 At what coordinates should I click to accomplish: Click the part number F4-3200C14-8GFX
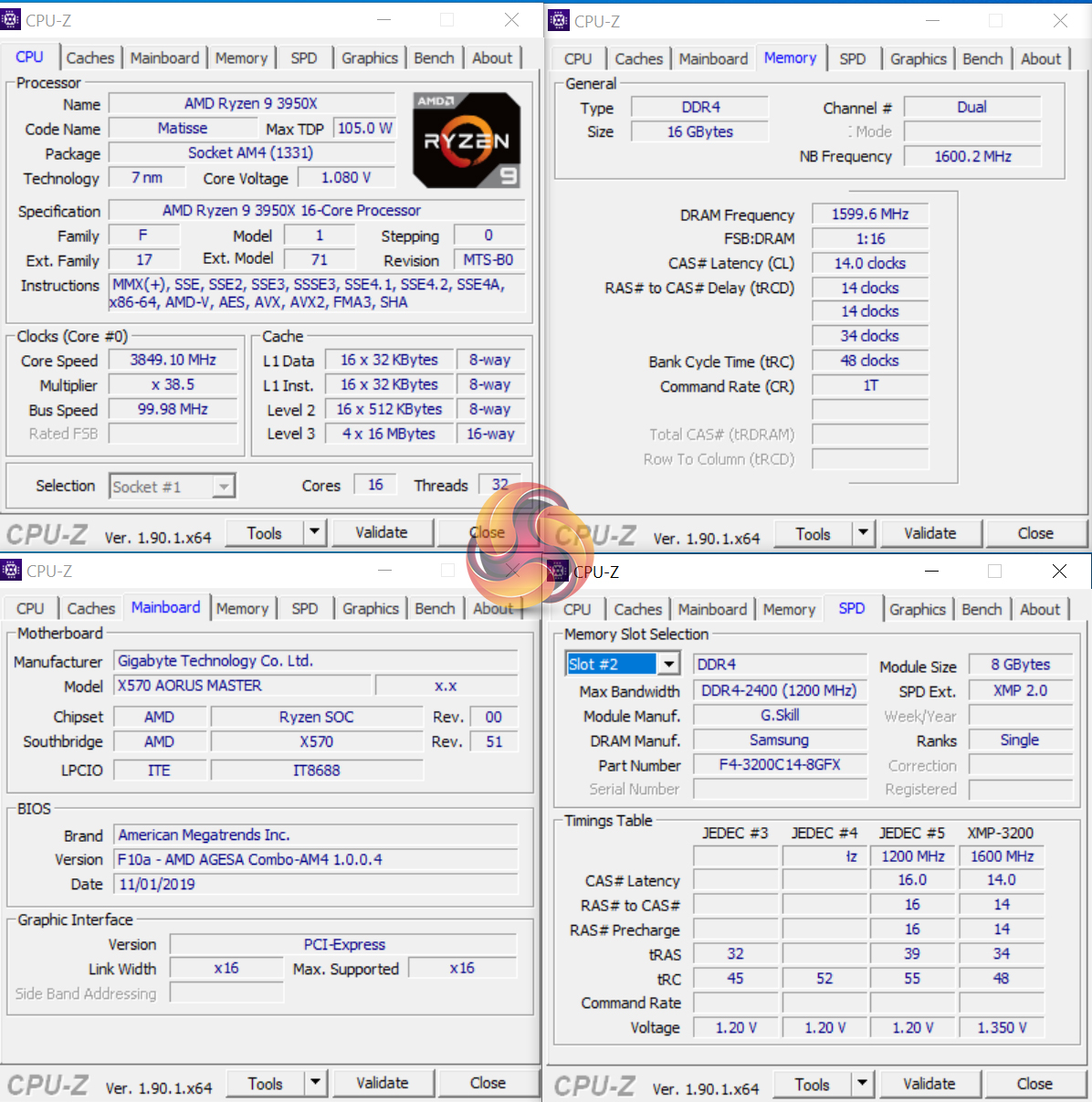(x=780, y=765)
